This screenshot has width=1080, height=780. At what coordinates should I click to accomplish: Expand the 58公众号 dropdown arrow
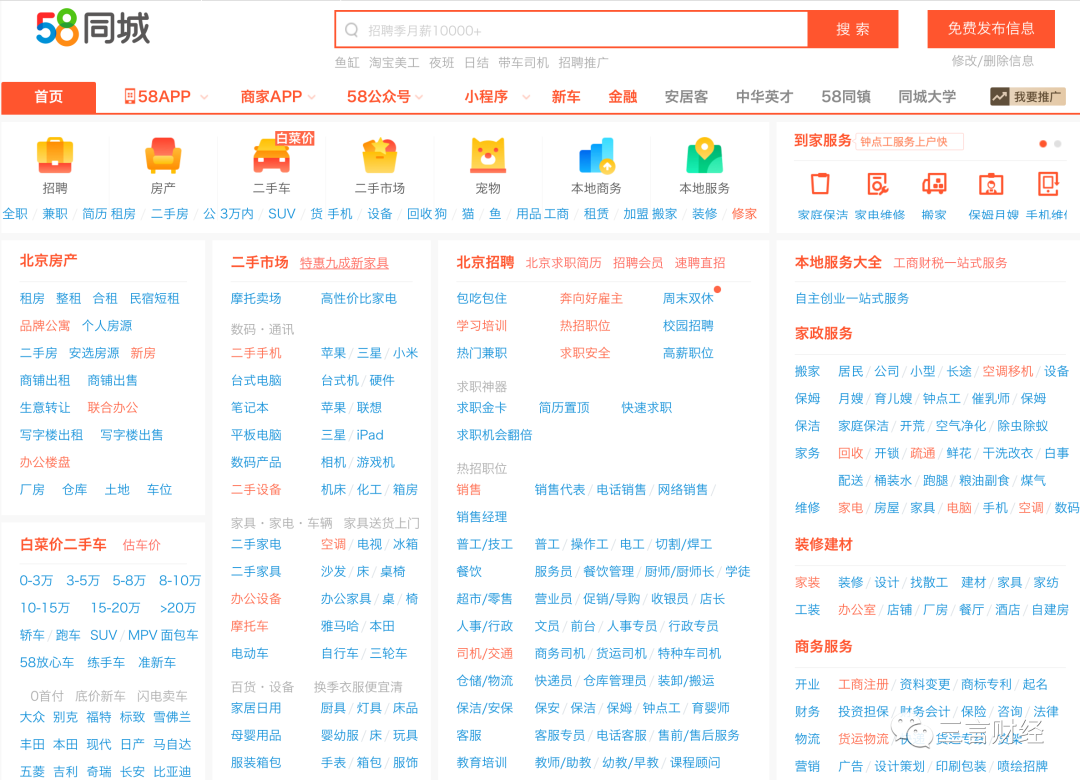click(419, 97)
